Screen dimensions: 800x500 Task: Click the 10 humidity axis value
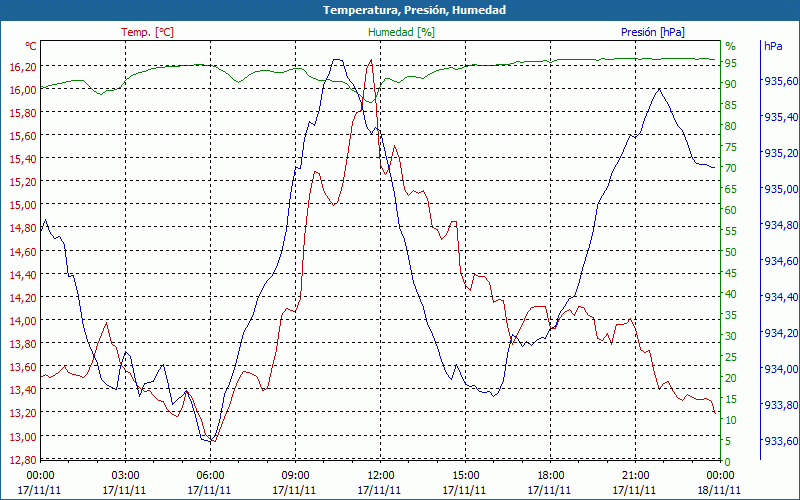pos(731,420)
